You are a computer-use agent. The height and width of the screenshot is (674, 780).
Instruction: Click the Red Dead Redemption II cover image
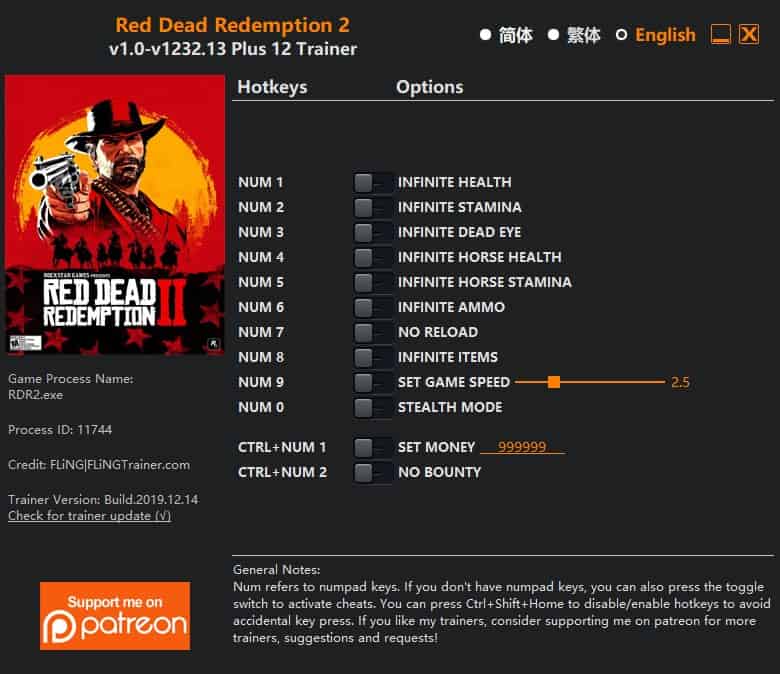pos(115,215)
